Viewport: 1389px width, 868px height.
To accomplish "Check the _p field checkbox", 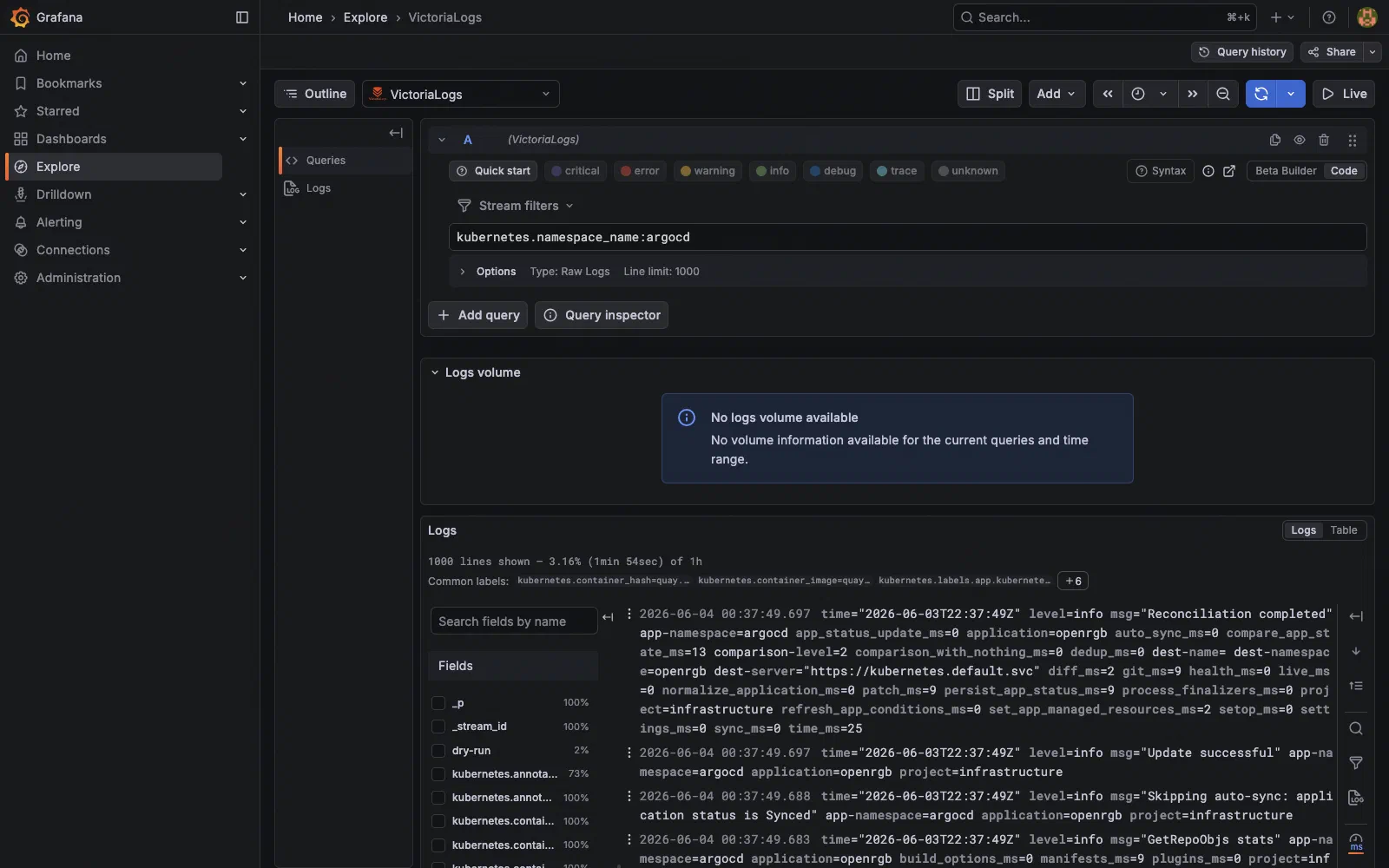I will tap(438, 703).
